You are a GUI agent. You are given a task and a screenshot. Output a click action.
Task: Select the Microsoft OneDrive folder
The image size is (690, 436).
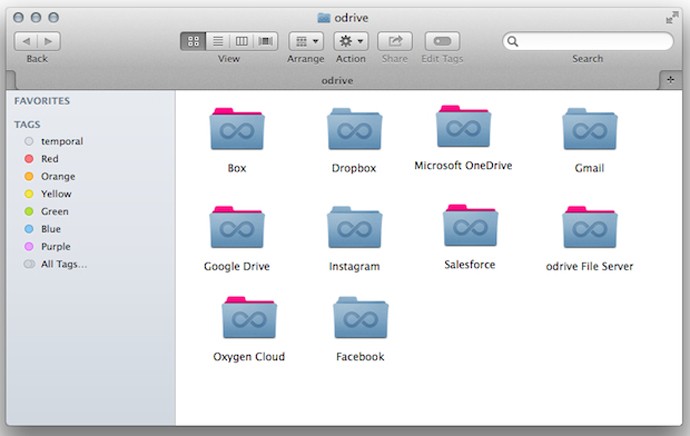[463, 127]
